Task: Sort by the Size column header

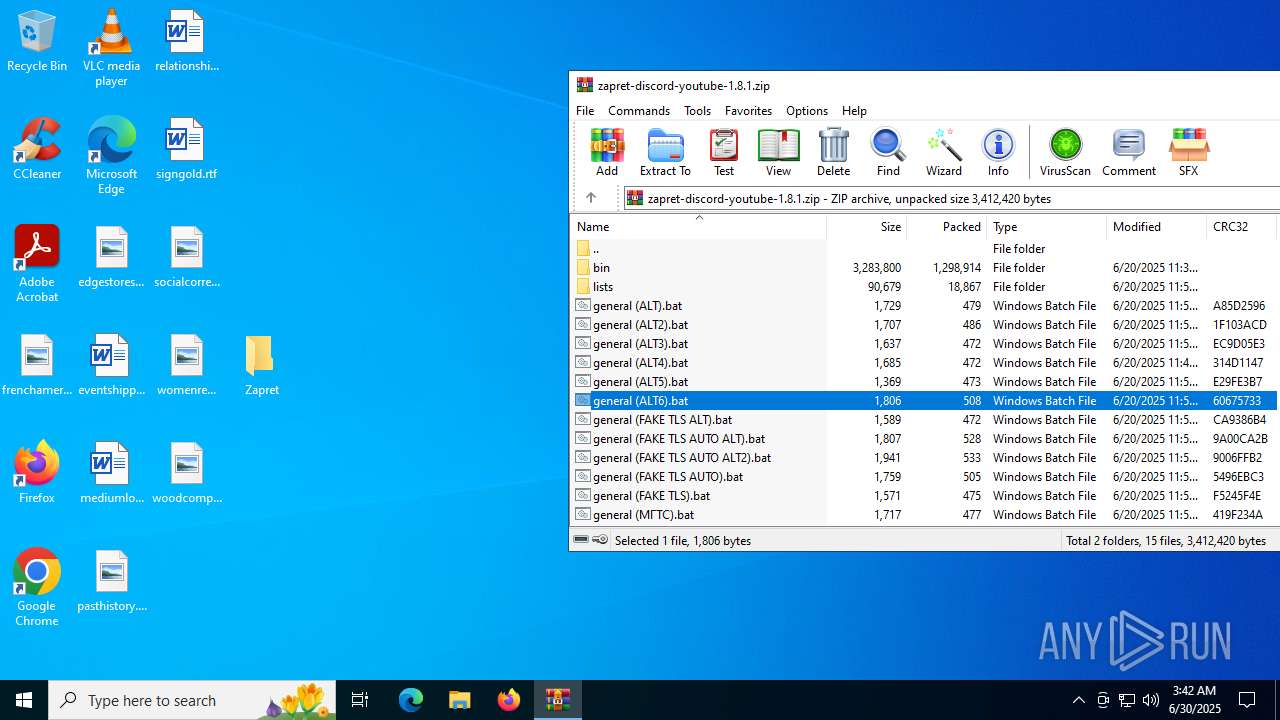Action: pyautogui.click(x=866, y=227)
